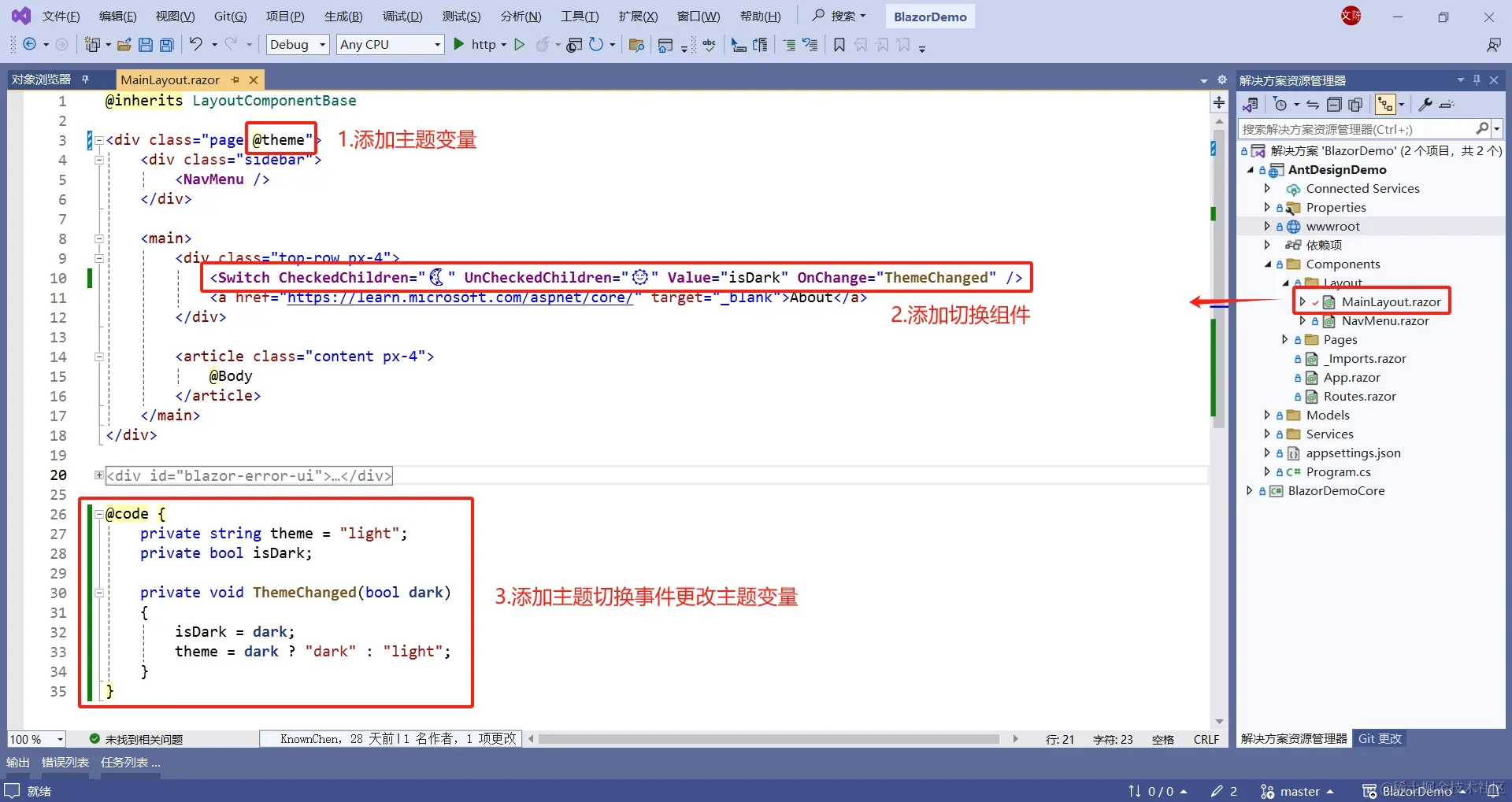Click the editor settings gear icon
1512x802 pixels.
[x=1222, y=79]
